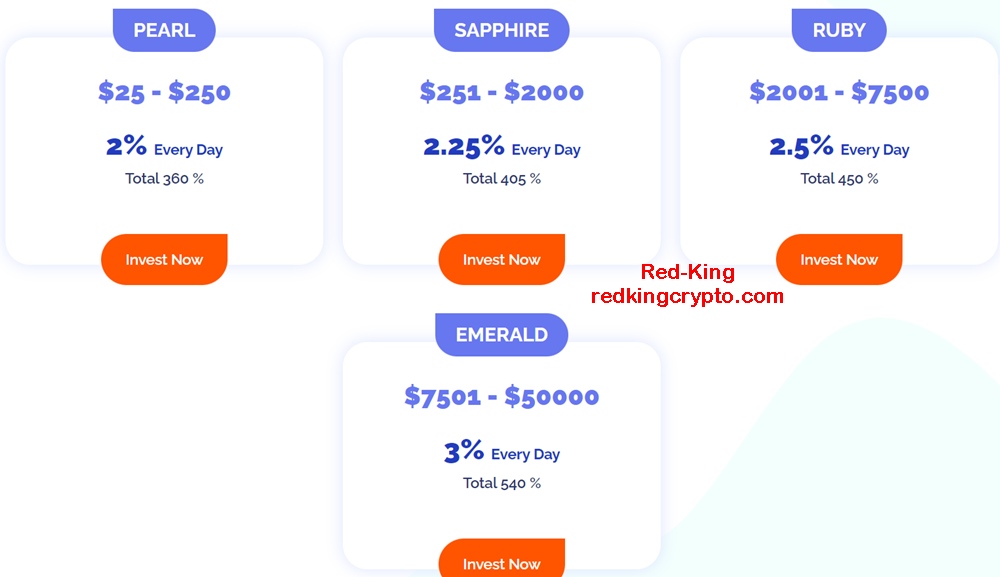Click the $7501 - $50000 price range
The height and width of the screenshot is (577, 1000).
point(501,397)
